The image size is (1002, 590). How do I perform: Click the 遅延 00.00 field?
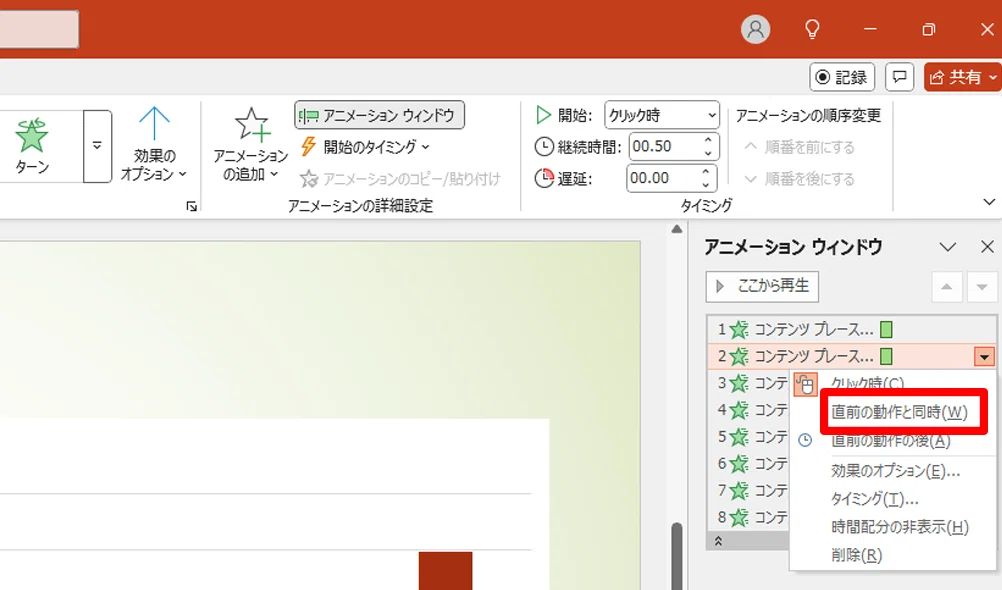click(x=661, y=178)
